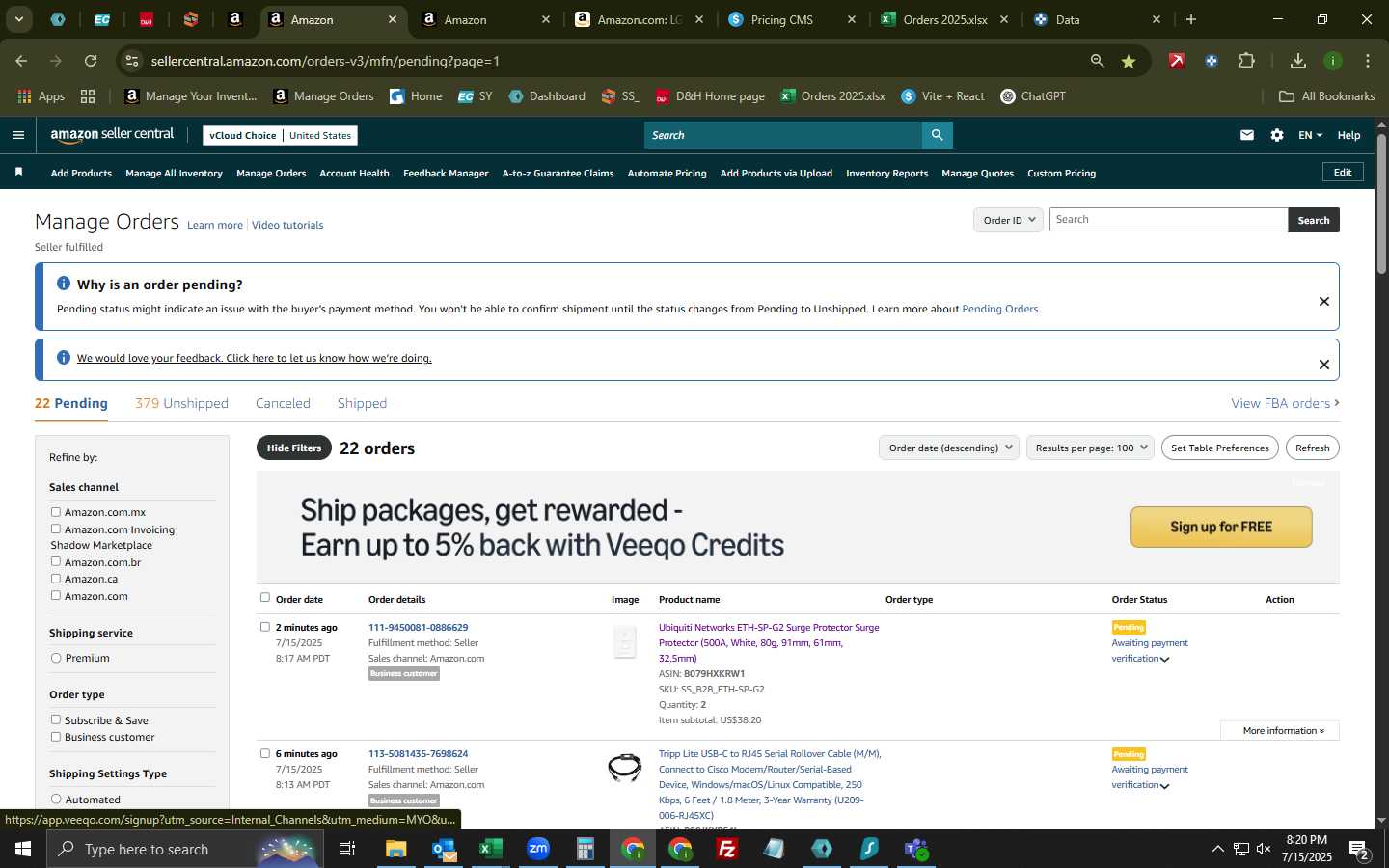This screenshot has width=1389, height=868.
Task: Open File Explorer from the taskbar
Action: click(396, 849)
